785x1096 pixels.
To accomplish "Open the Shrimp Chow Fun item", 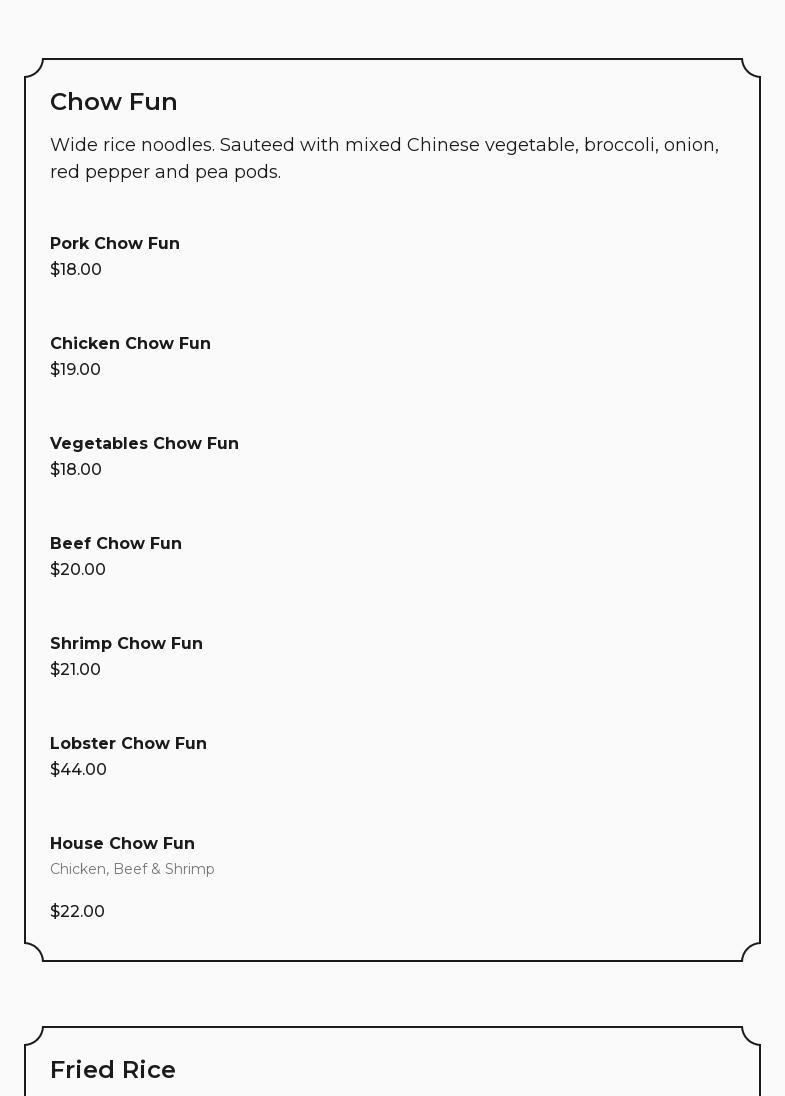I will pyautogui.click(x=126, y=644).
